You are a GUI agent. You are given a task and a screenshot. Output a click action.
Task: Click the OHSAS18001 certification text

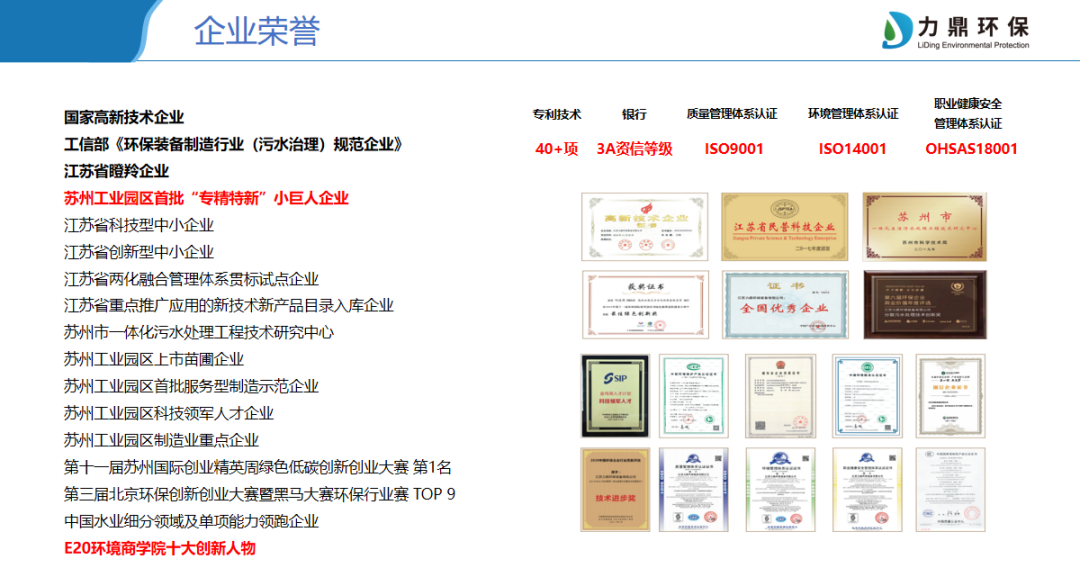[971, 149]
